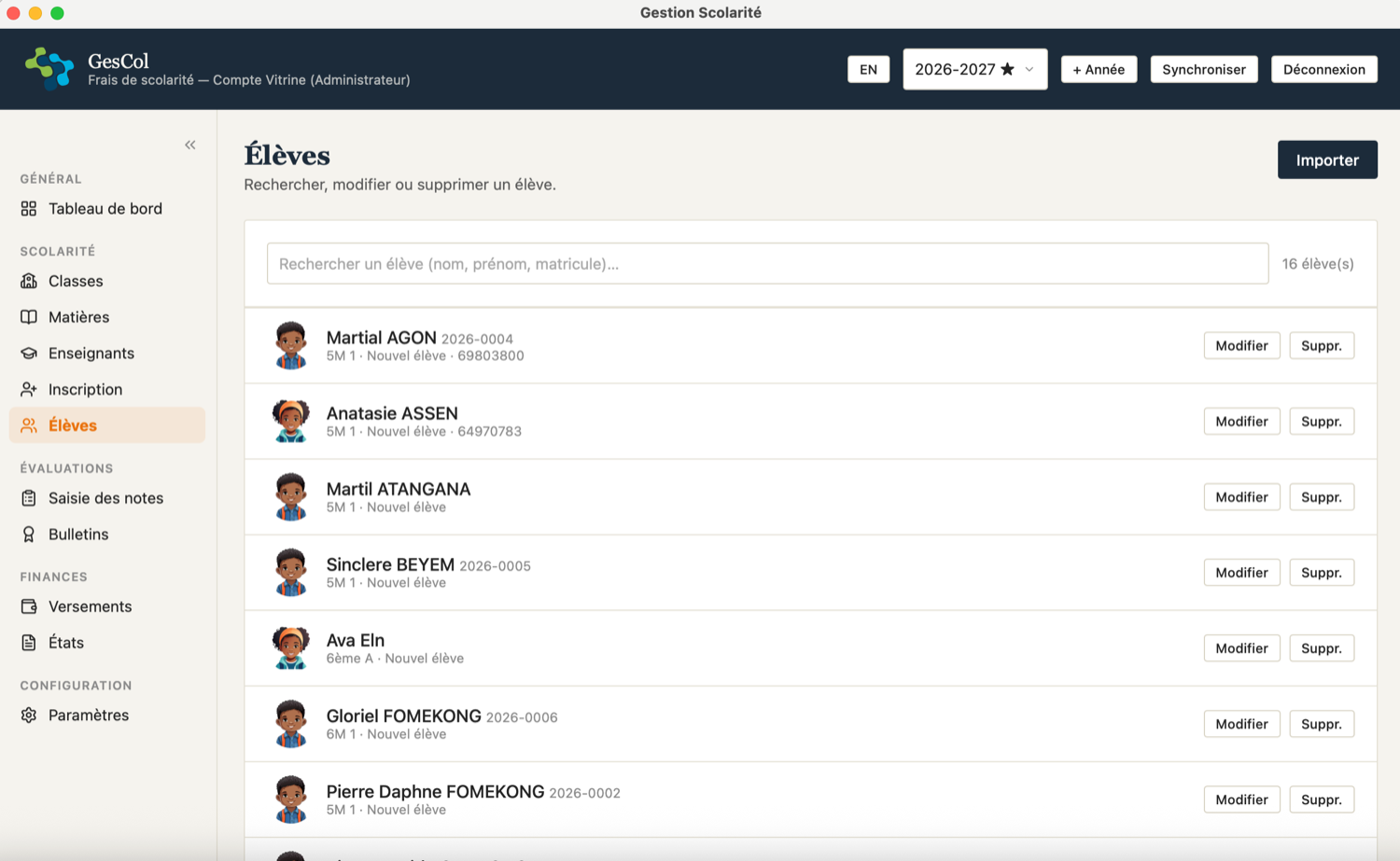Open the 2026-2027 school year dropdown
This screenshot has height=861, width=1400.
coord(974,69)
